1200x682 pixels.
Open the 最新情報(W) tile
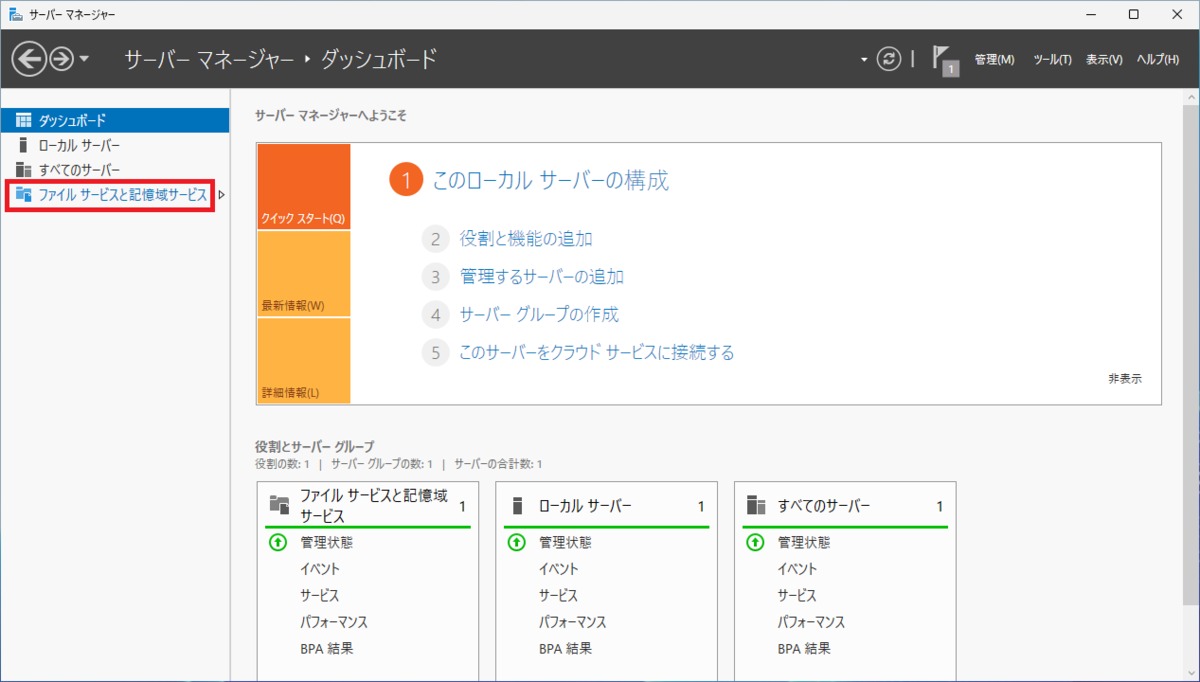point(304,274)
